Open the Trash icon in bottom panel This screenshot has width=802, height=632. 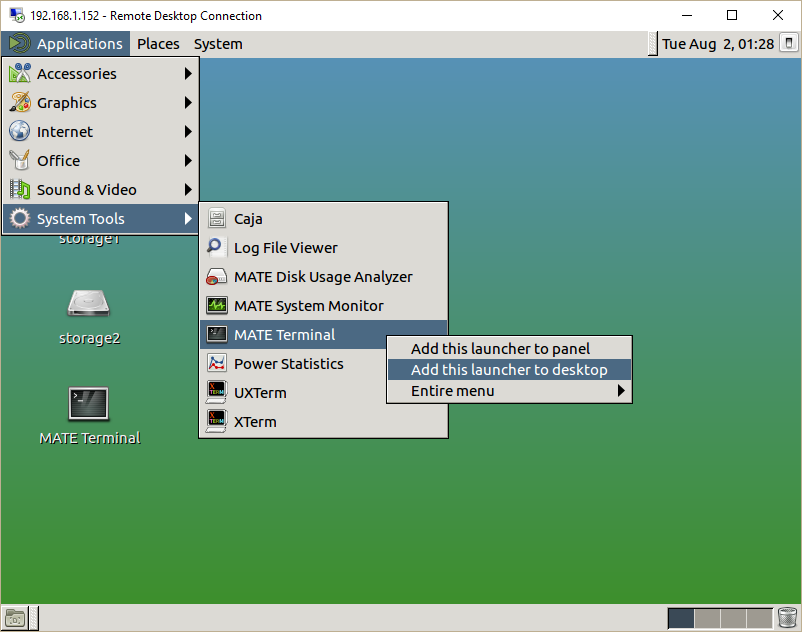point(787,618)
